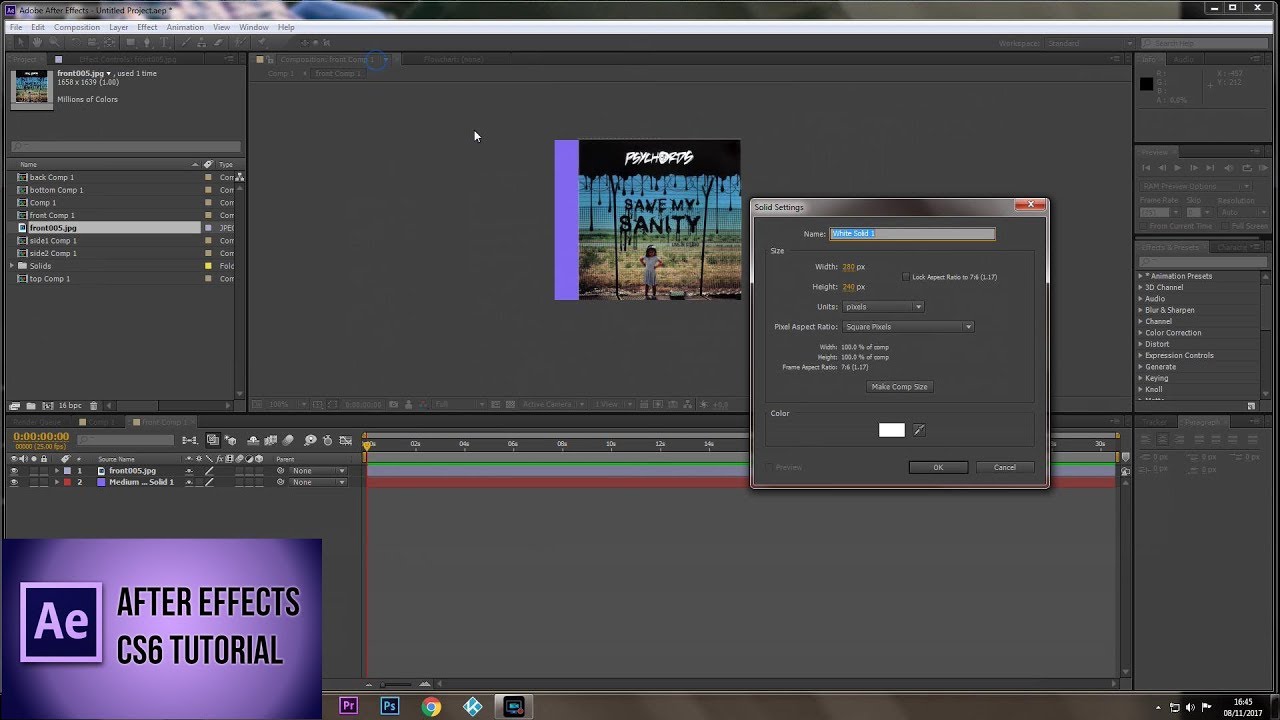Expand the Solids folder in Project panel
The height and width of the screenshot is (720, 1280).
[12, 266]
